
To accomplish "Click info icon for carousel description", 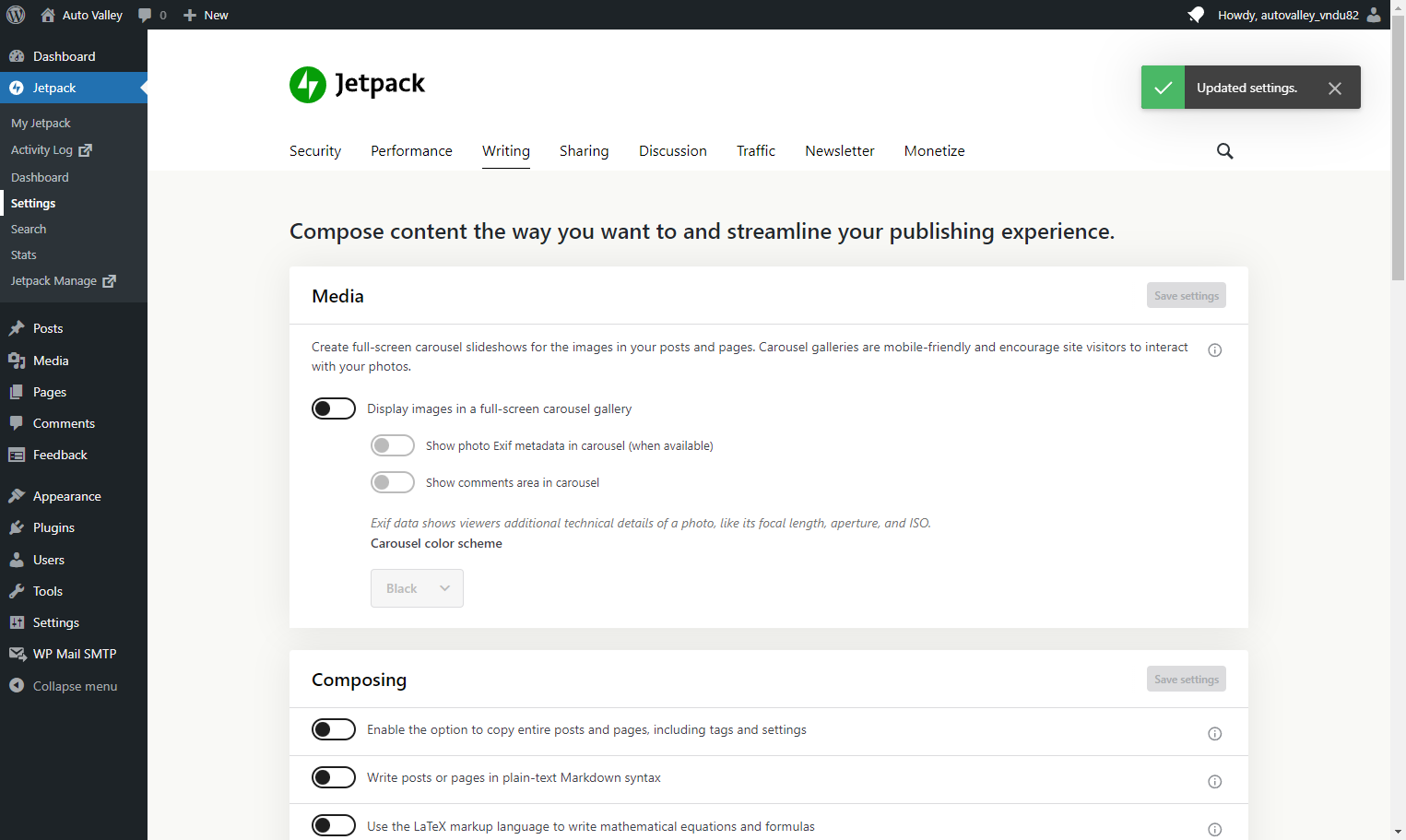I will point(1215,350).
